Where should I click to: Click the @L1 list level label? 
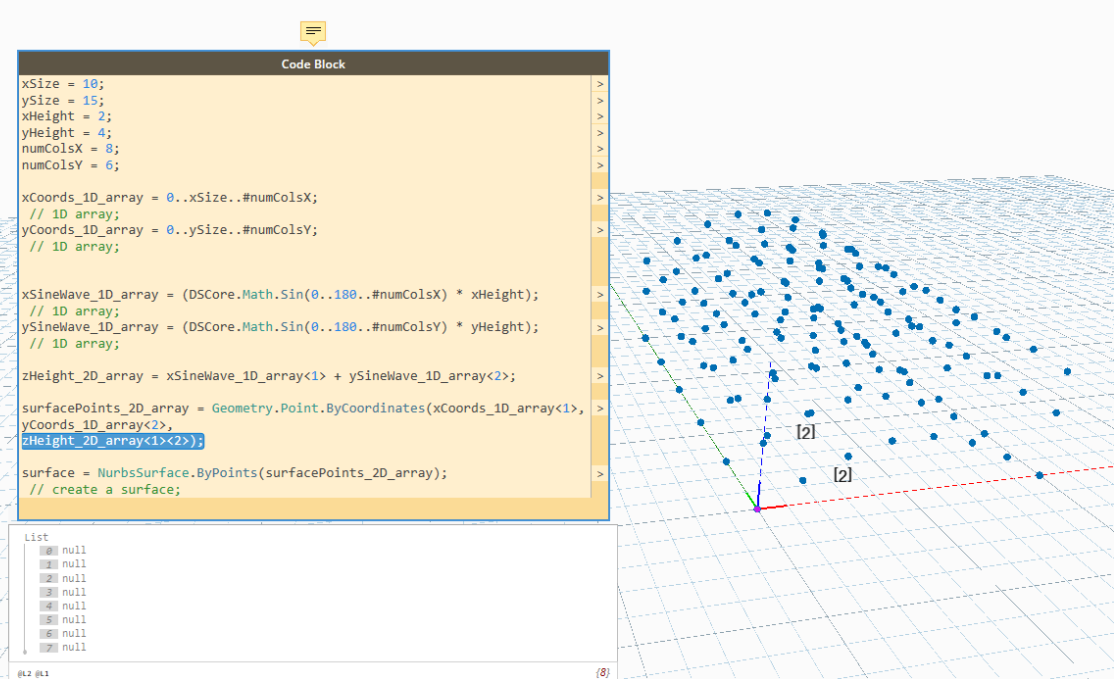click(x=42, y=673)
